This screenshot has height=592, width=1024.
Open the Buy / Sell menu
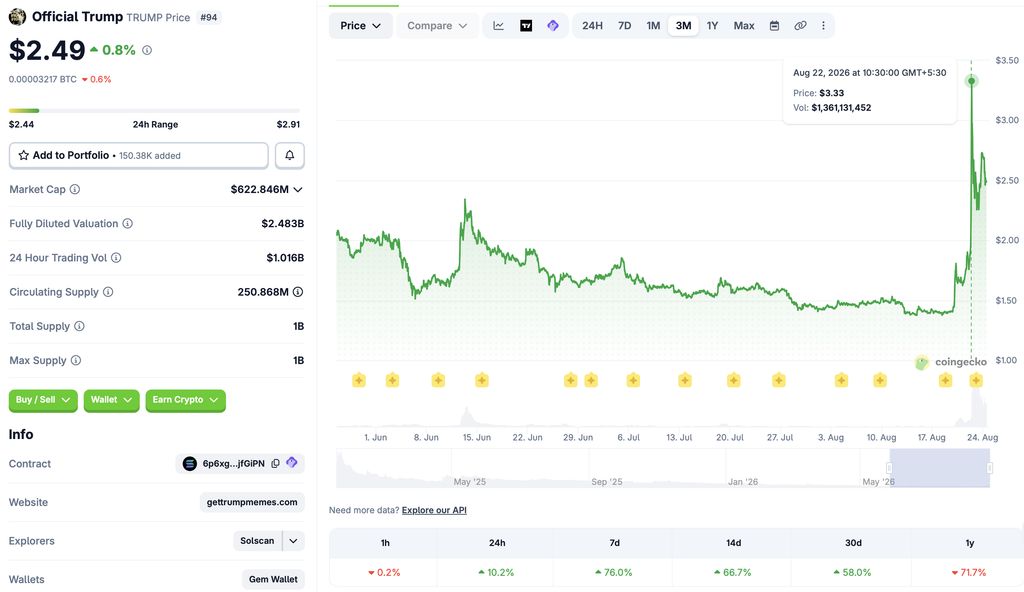pyautogui.click(x=43, y=400)
